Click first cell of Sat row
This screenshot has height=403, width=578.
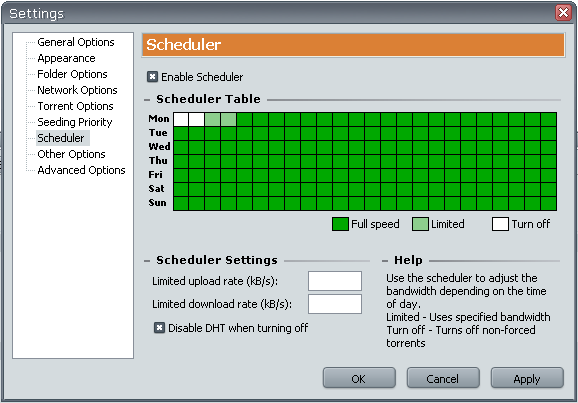coord(181,190)
